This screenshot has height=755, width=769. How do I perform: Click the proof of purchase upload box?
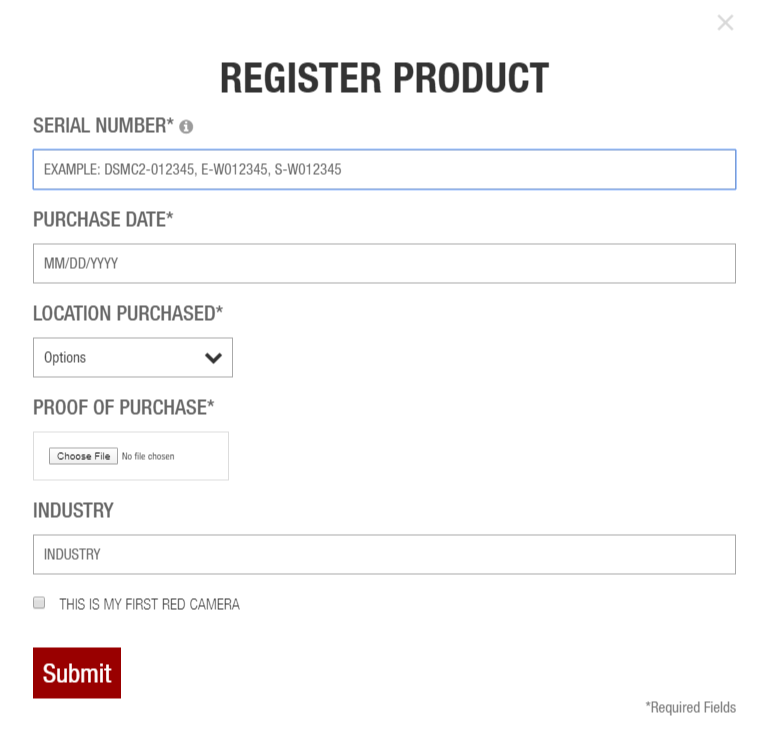(x=131, y=456)
